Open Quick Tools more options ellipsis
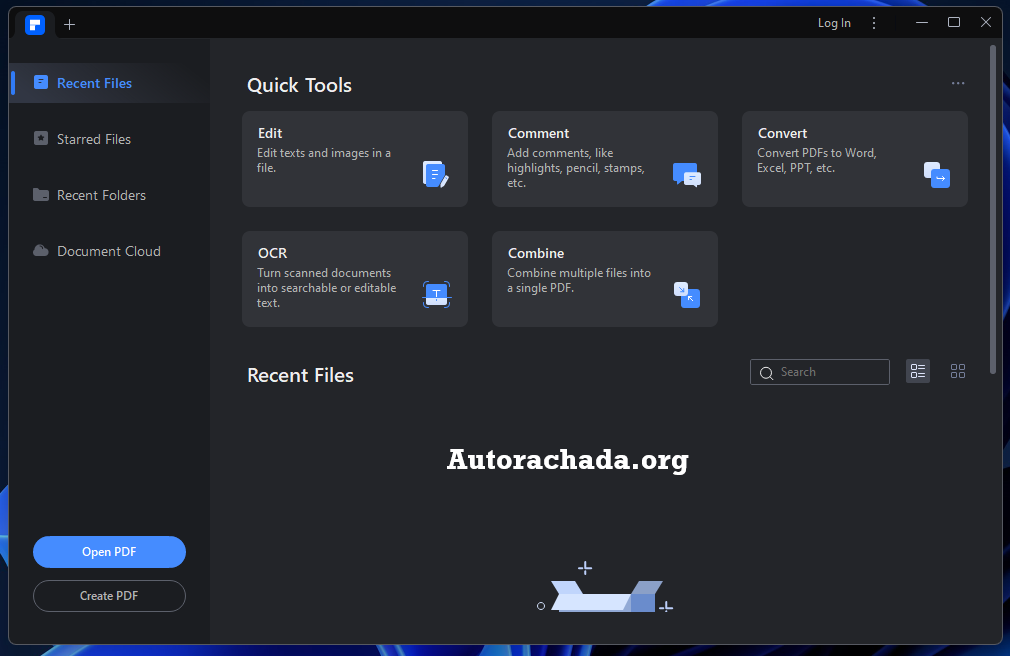This screenshot has width=1010, height=656. point(958,84)
